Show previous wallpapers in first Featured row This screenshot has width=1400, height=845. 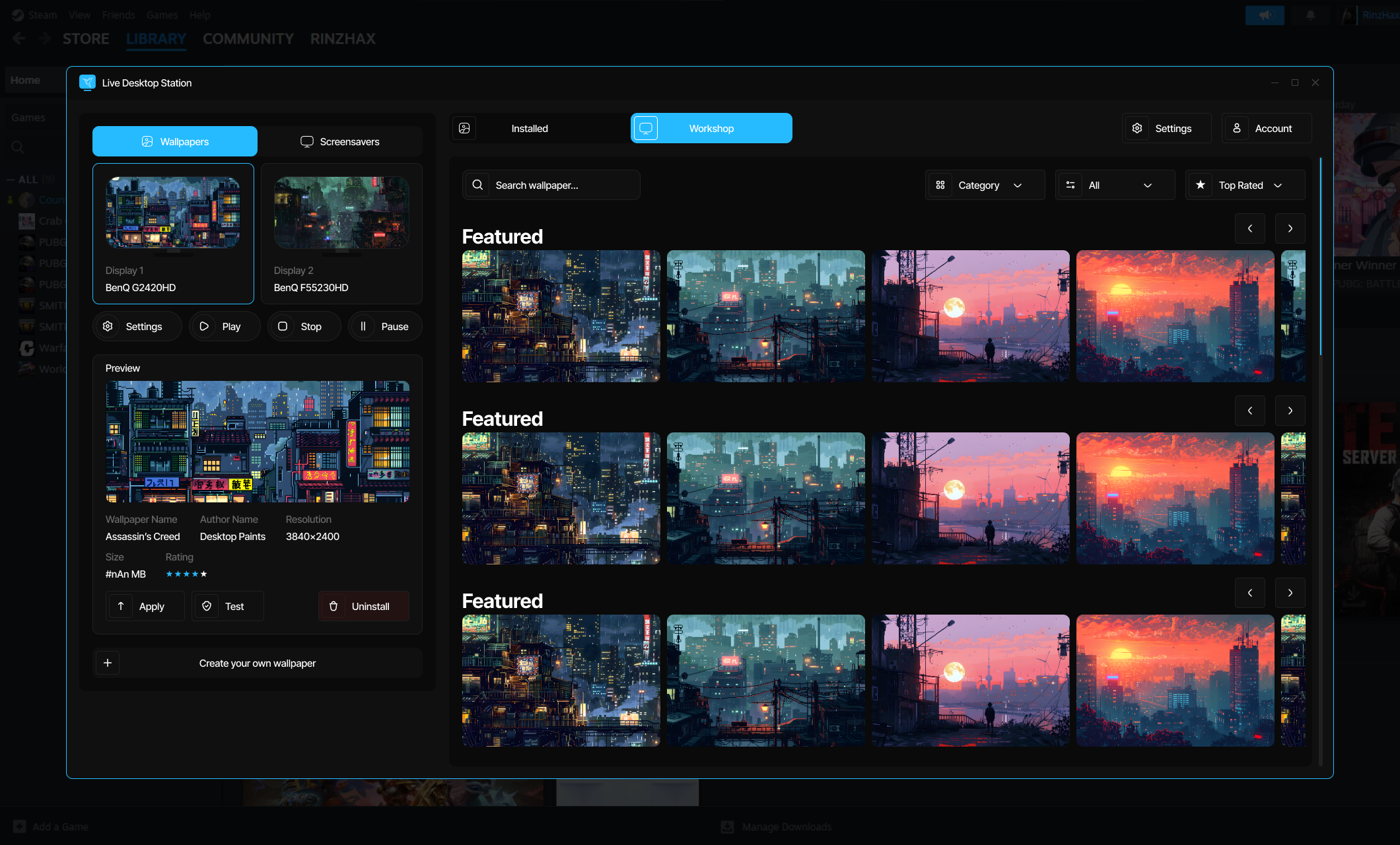[x=1250, y=228]
